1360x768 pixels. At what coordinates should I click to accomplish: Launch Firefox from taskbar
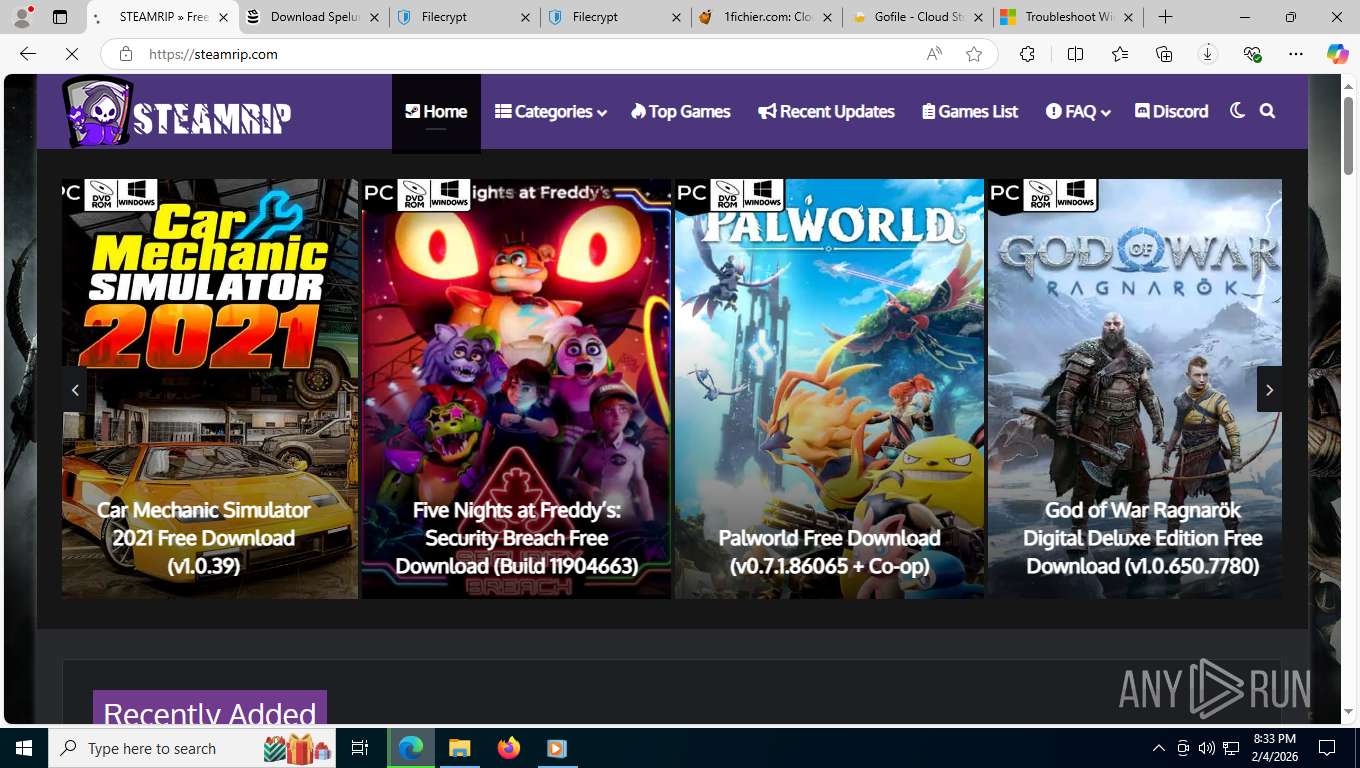[509, 748]
